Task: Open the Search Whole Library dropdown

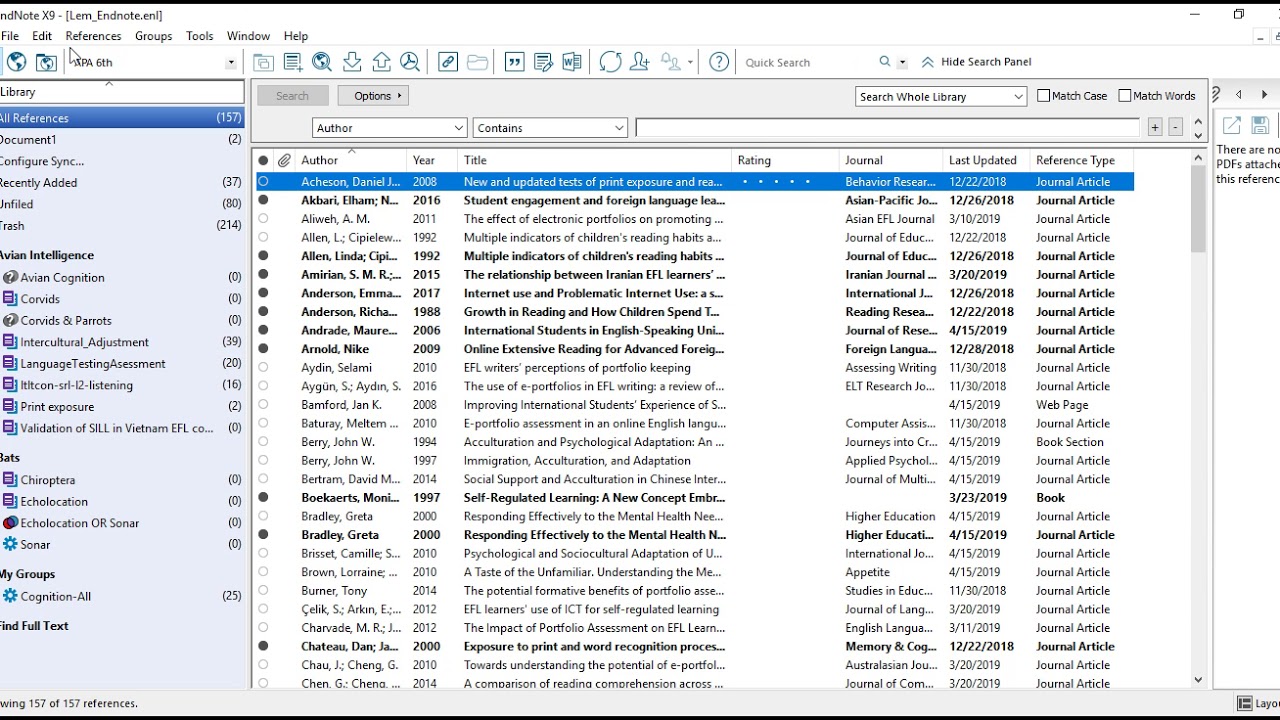Action: point(941,97)
